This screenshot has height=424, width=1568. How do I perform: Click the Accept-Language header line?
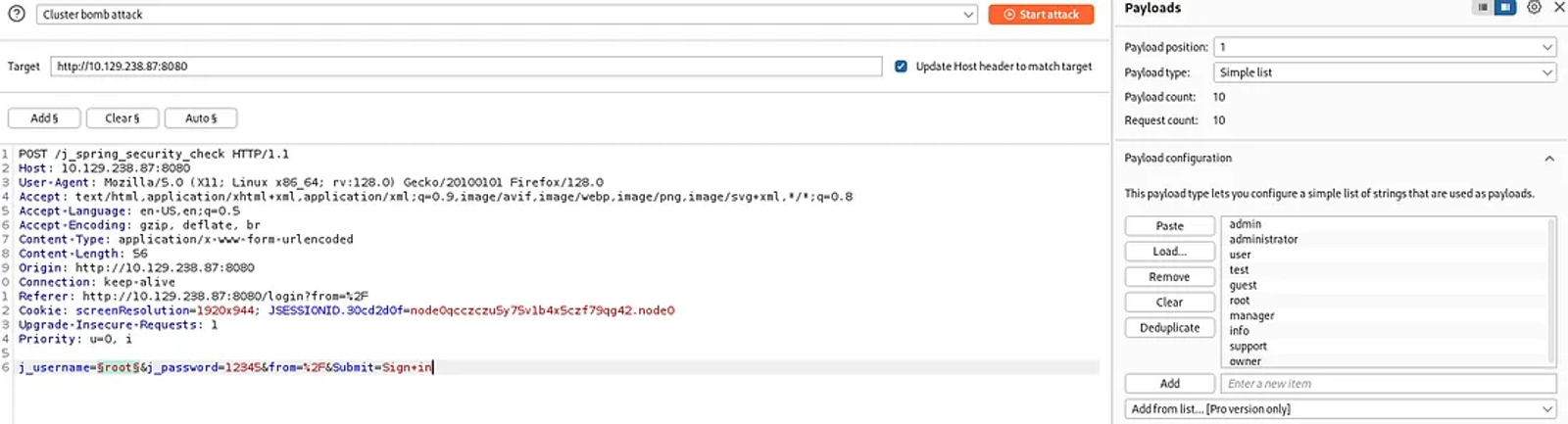click(129, 211)
